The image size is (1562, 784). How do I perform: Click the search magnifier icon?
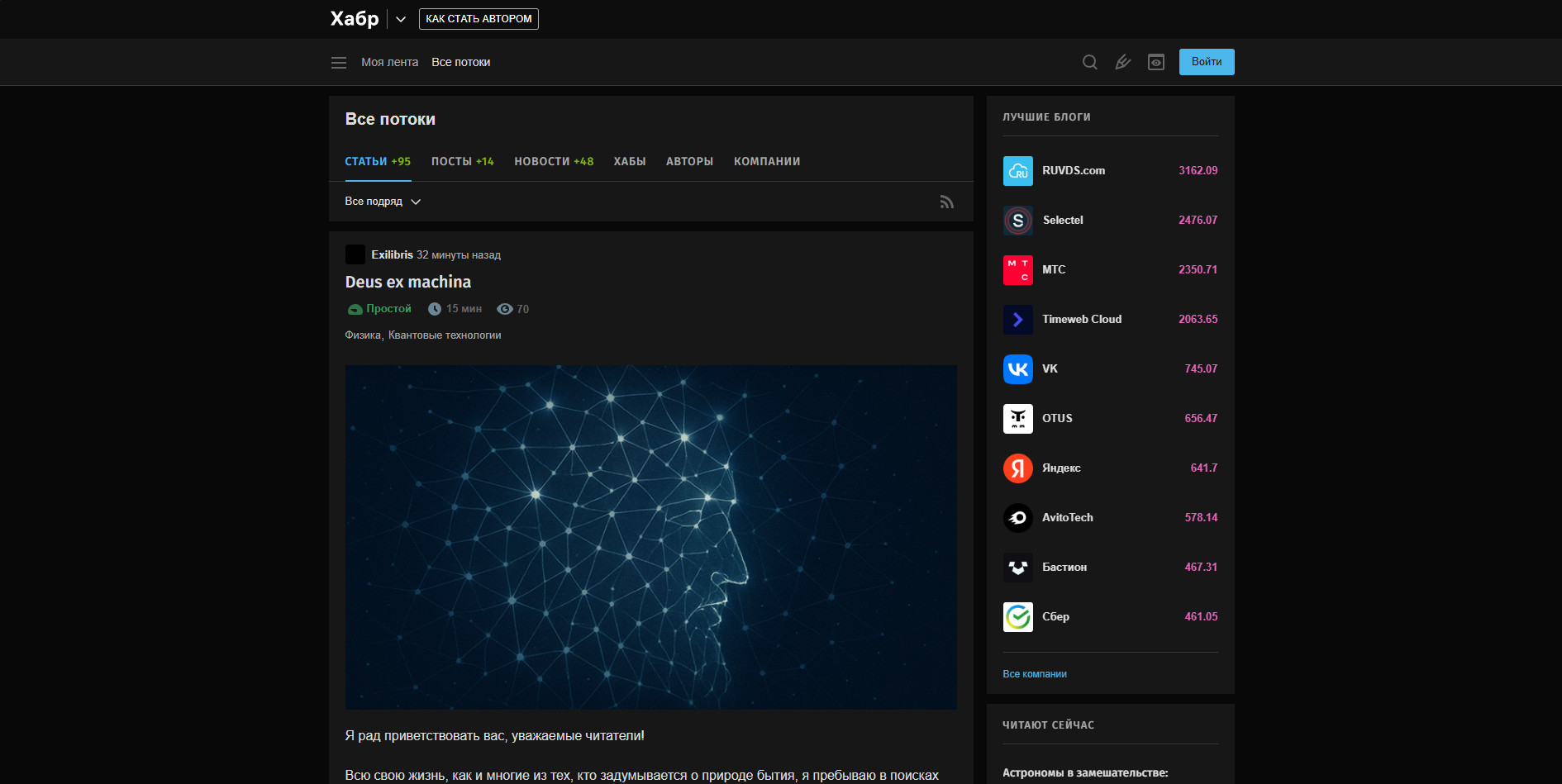[x=1089, y=62]
